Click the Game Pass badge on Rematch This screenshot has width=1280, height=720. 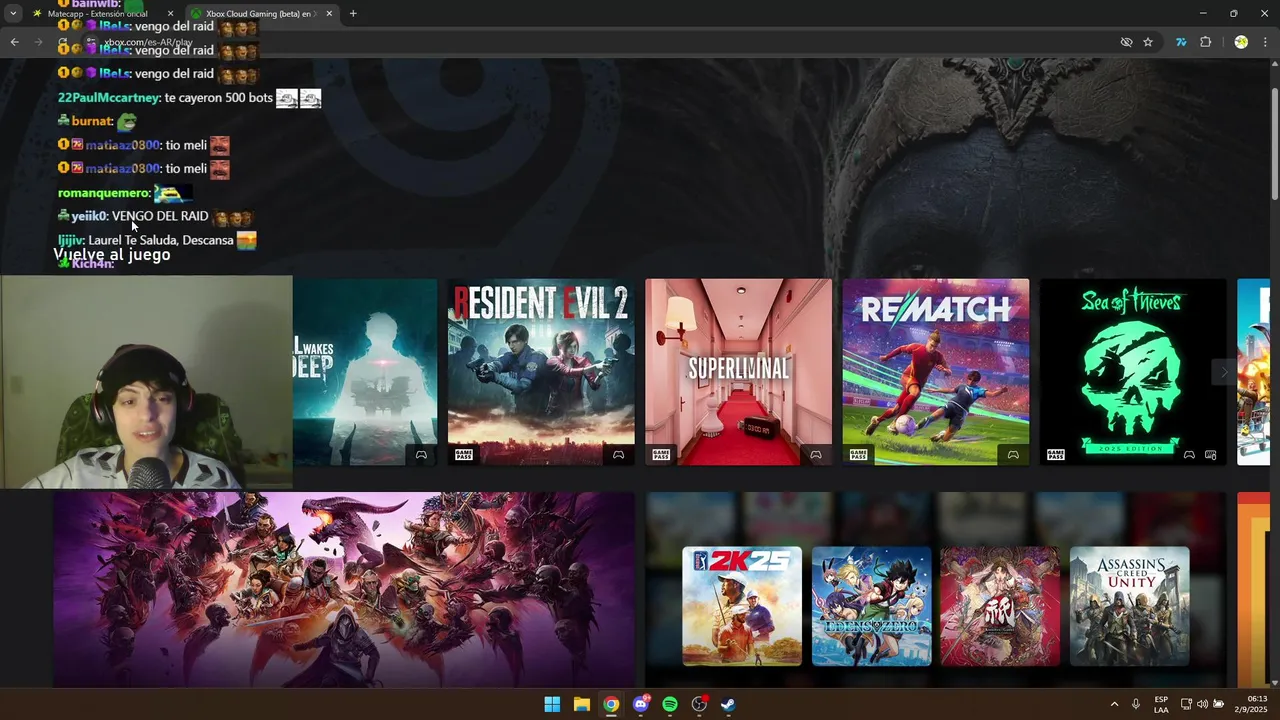859,455
